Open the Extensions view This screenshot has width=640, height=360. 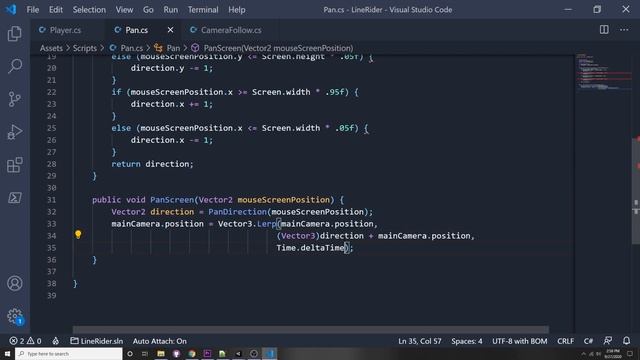coord(15,165)
